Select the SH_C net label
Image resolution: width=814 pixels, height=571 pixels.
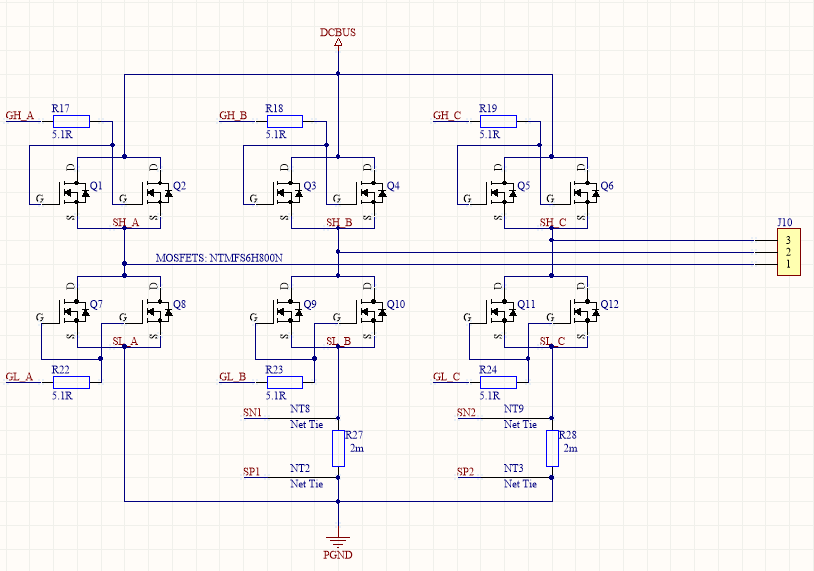click(x=553, y=222)
